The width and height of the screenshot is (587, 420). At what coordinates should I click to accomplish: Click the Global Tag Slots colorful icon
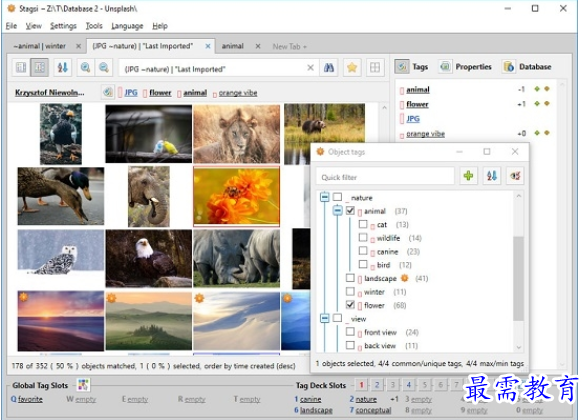pyautogui.click(x=83, y=384)
